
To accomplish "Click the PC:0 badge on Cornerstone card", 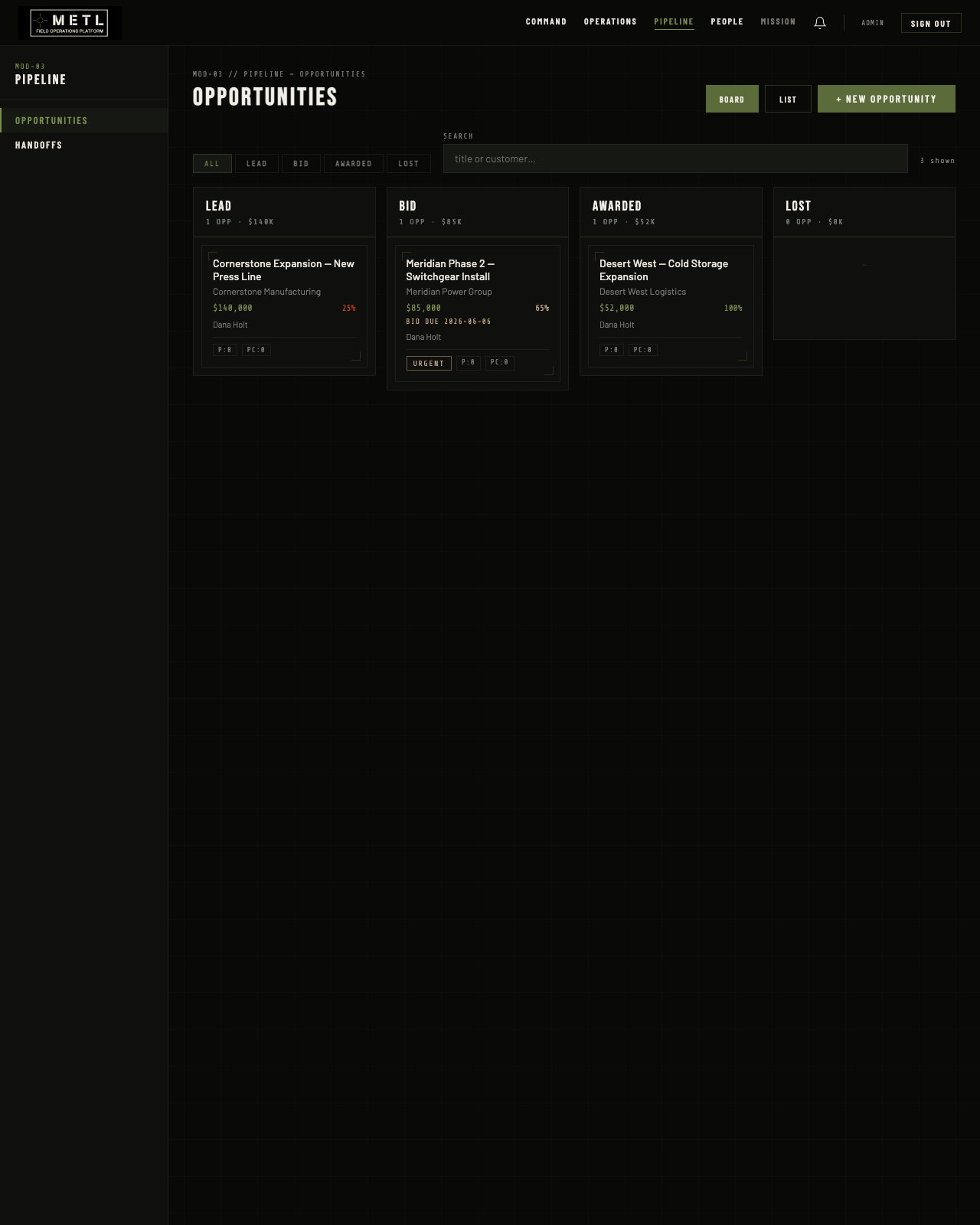I will tap(256, 350).
